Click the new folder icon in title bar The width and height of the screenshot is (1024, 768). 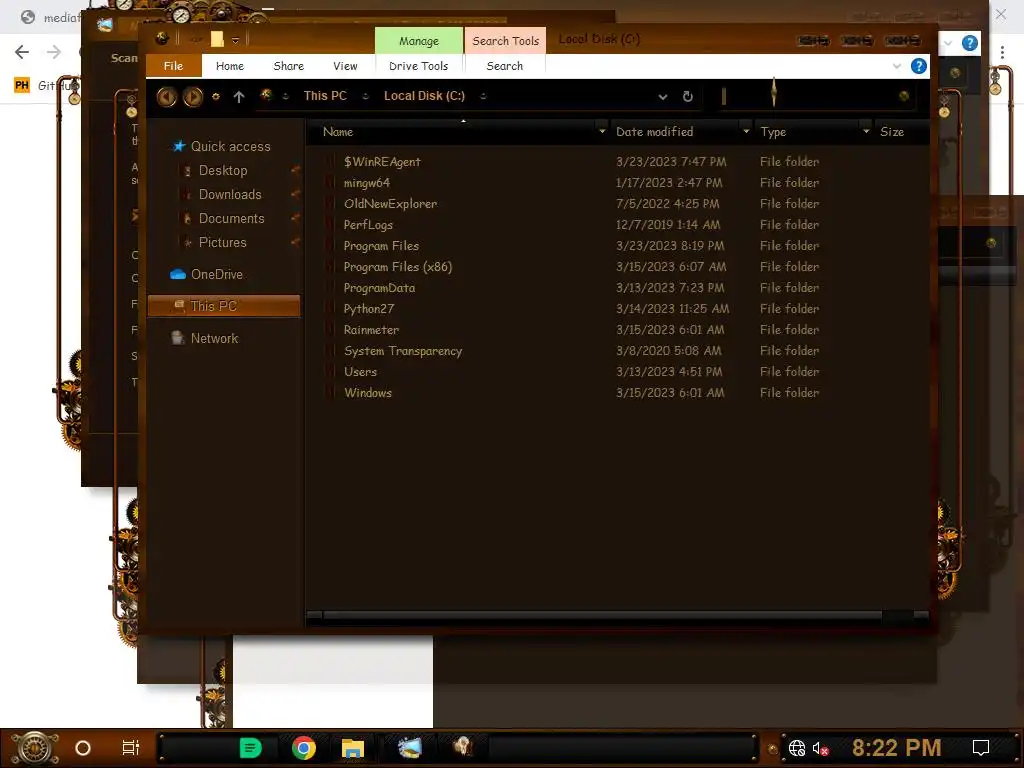pos(217,39)
